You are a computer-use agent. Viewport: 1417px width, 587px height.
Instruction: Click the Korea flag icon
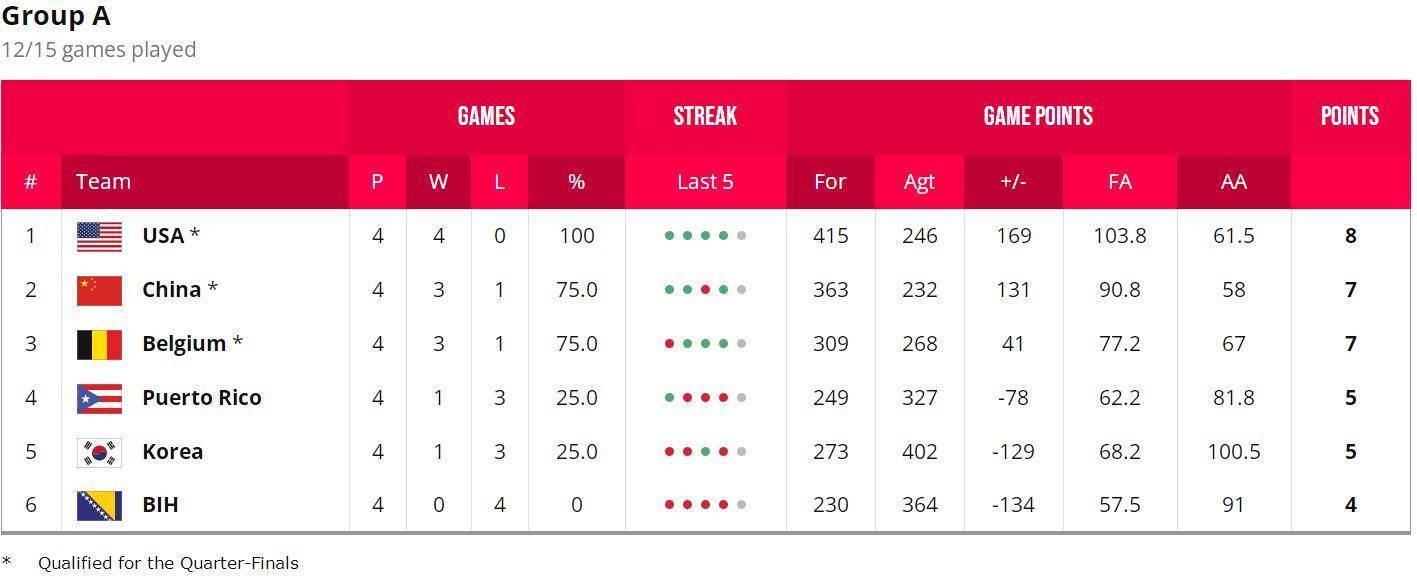99,452
